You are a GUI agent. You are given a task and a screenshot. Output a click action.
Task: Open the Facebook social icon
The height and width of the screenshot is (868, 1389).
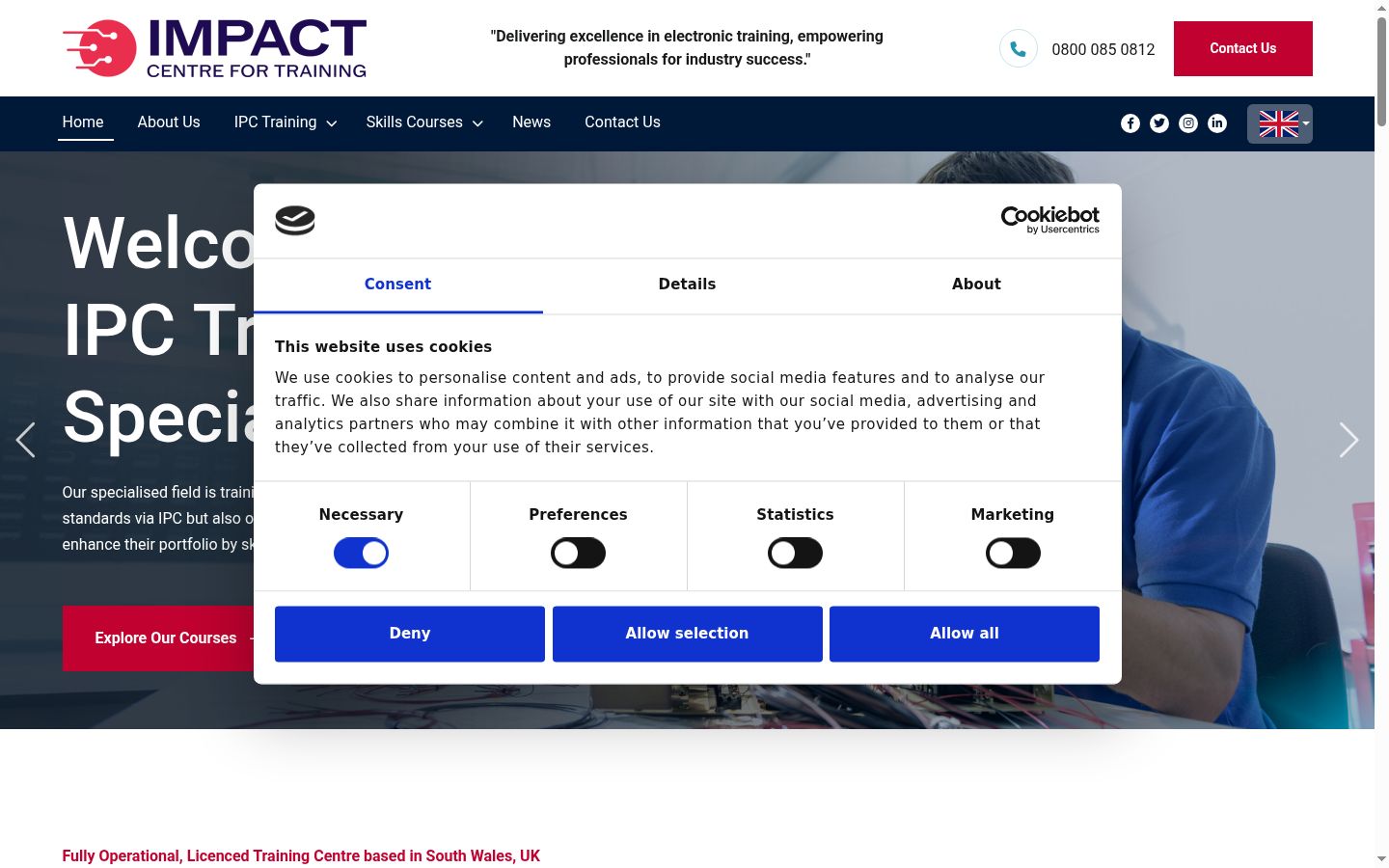pyautogui.click(x=1130, y=123)
